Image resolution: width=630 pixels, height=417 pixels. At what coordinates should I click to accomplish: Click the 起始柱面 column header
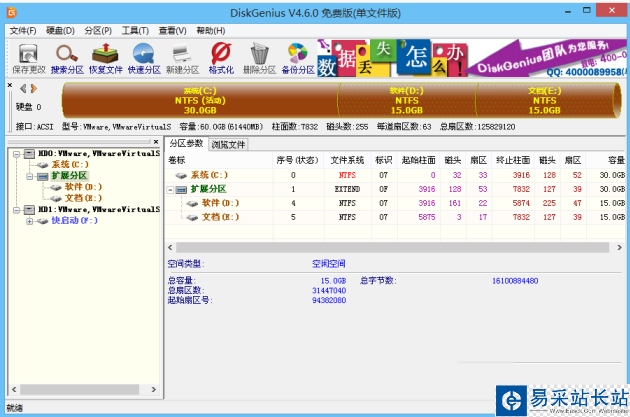click(418, 160)
